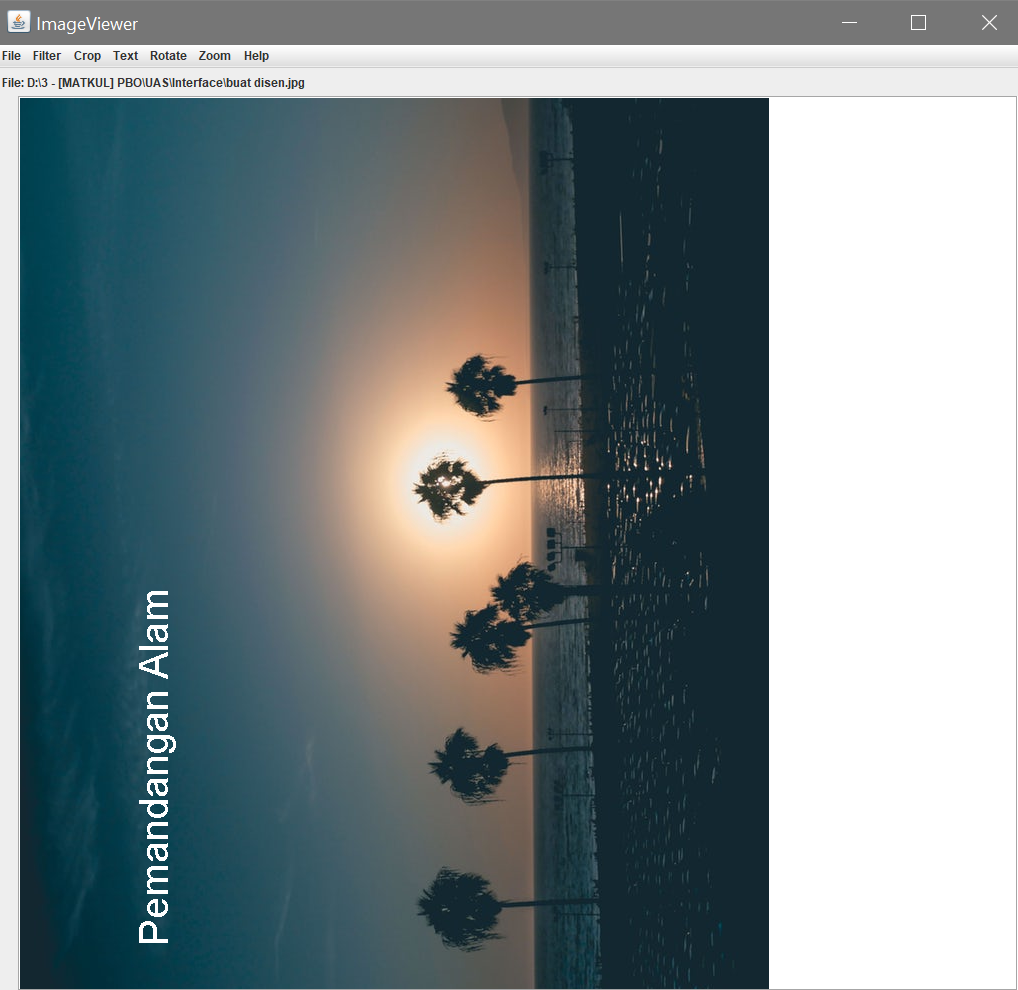1018x990 pixels.
Task: Open the Filter menu
Action: coord(46,56)
